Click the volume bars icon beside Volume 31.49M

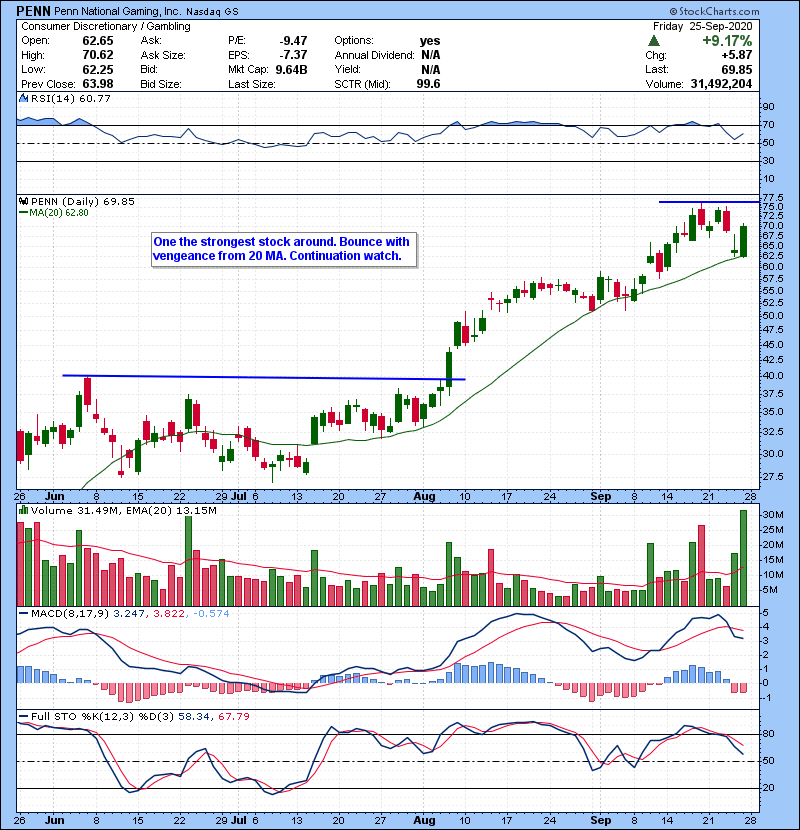(23, 510)
